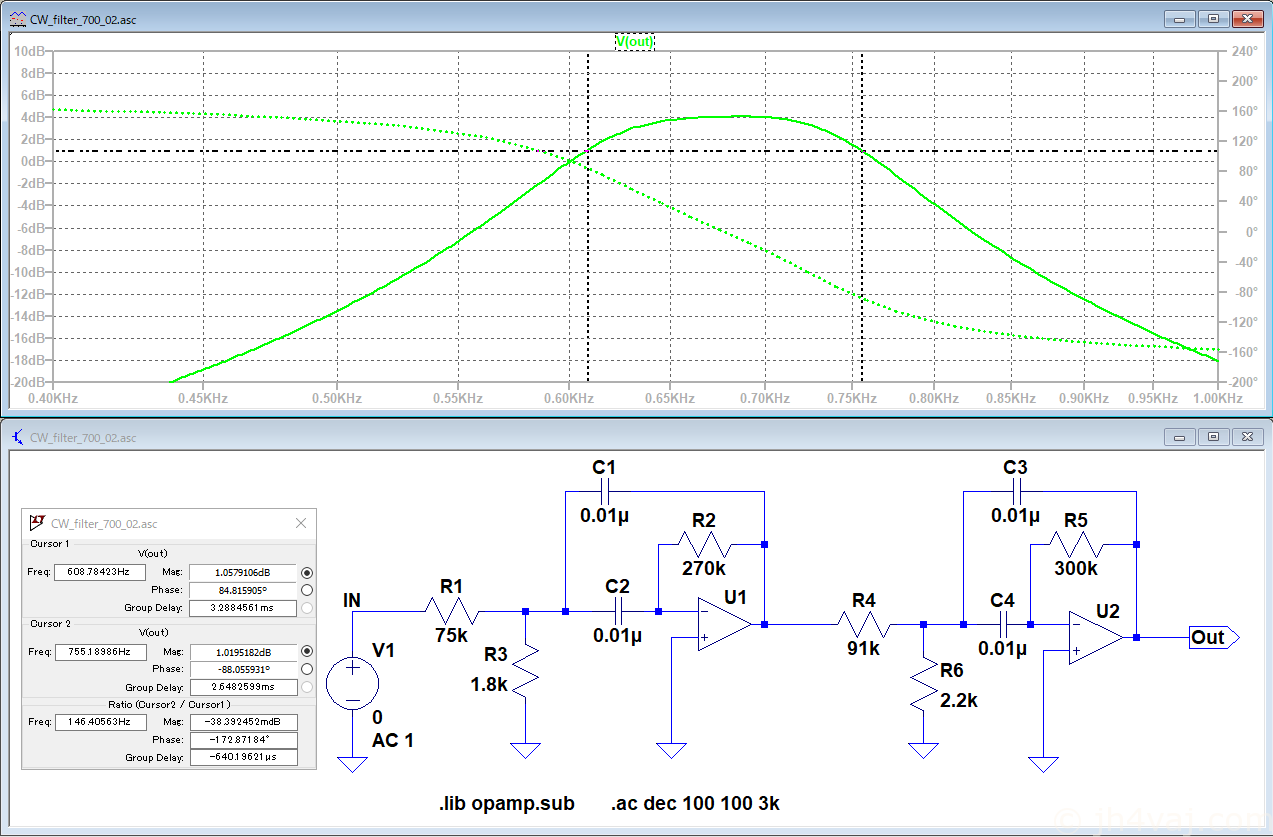Click R3 value label 1.8k

point(491,684)
